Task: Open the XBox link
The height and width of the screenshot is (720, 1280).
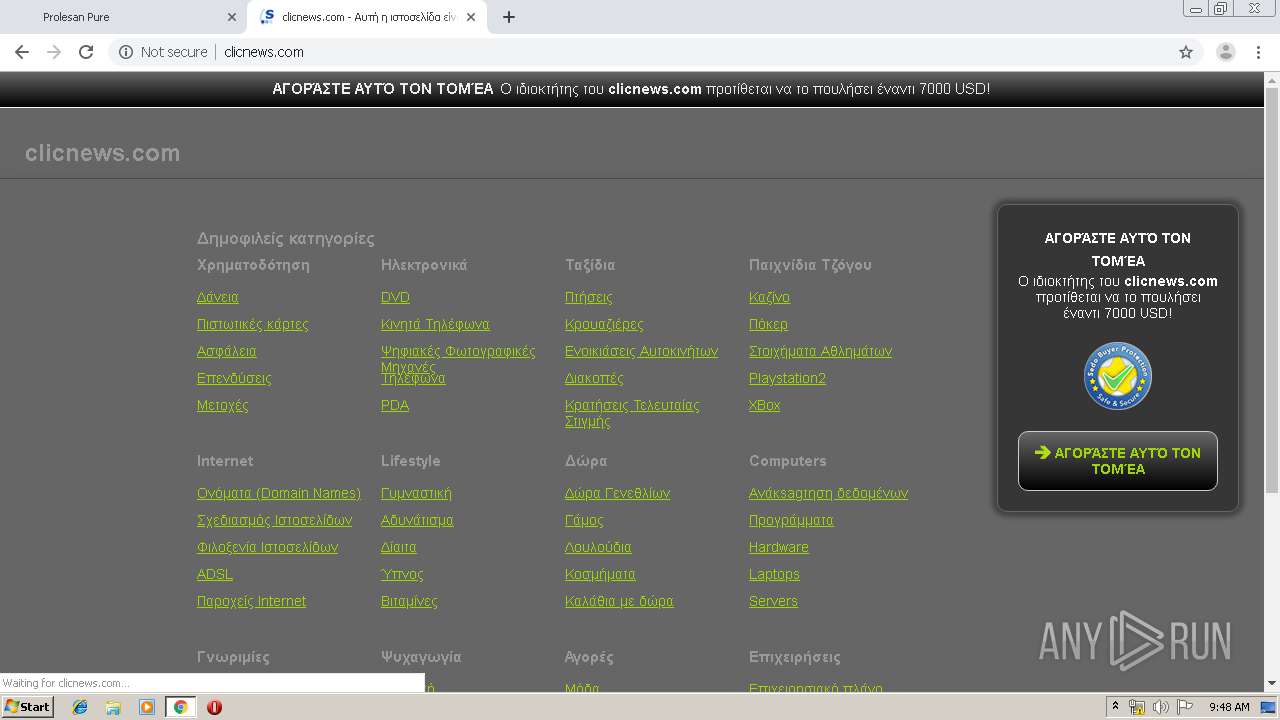Action: click(764, 405)
